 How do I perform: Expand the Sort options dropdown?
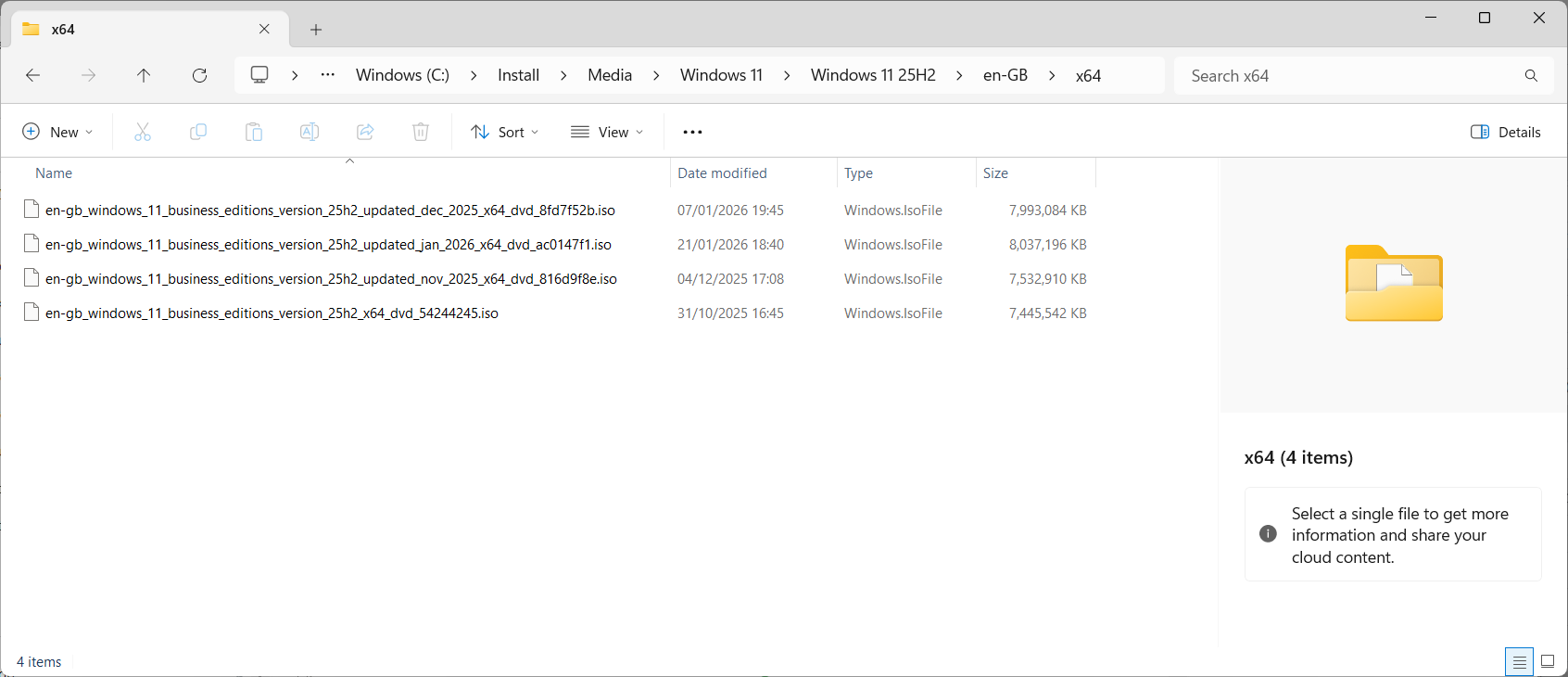click(x=505, y=132)
